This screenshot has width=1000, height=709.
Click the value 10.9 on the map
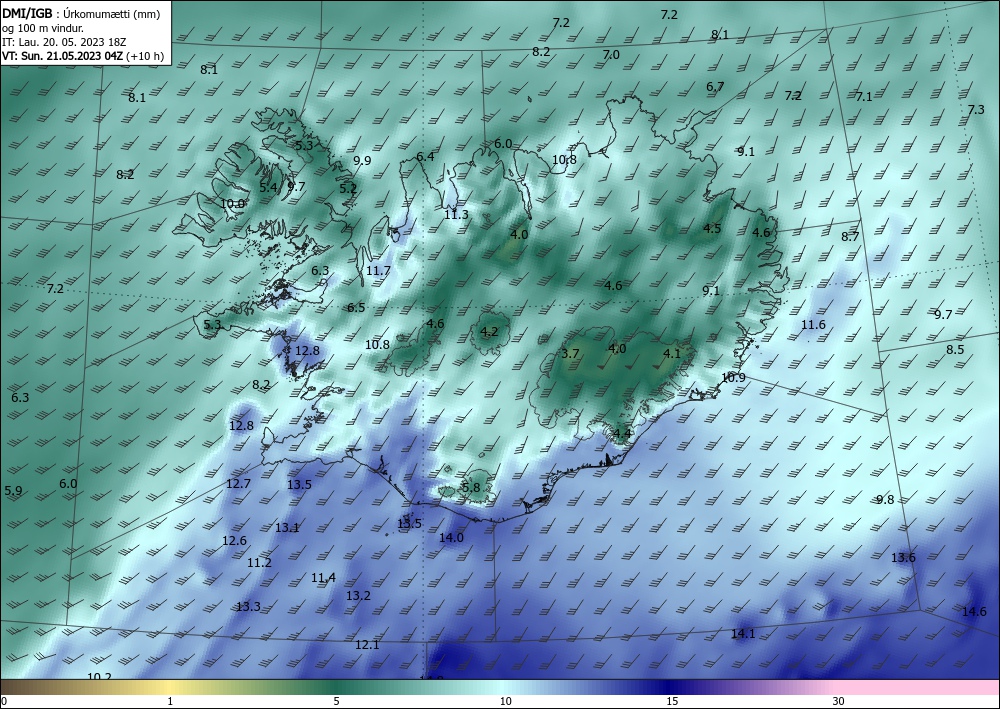click(733, 377)
